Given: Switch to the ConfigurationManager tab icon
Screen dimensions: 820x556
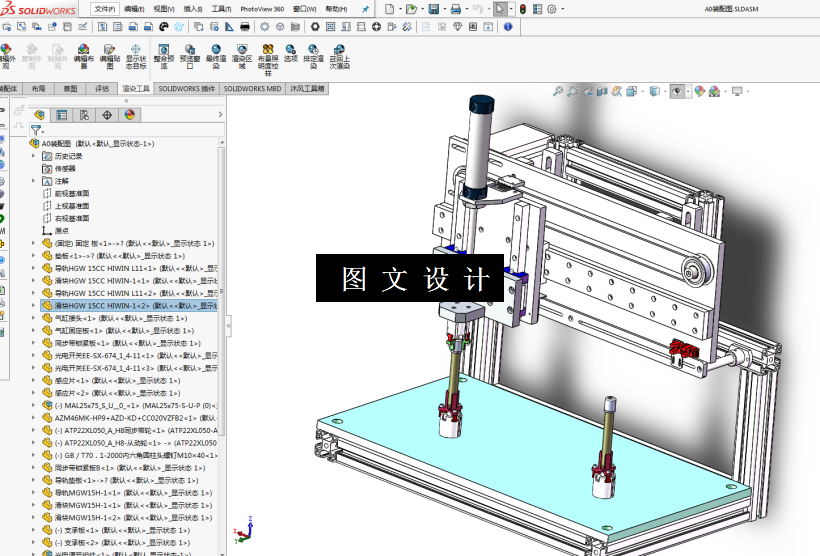Looking at the screenshot, I should (84, 115).
